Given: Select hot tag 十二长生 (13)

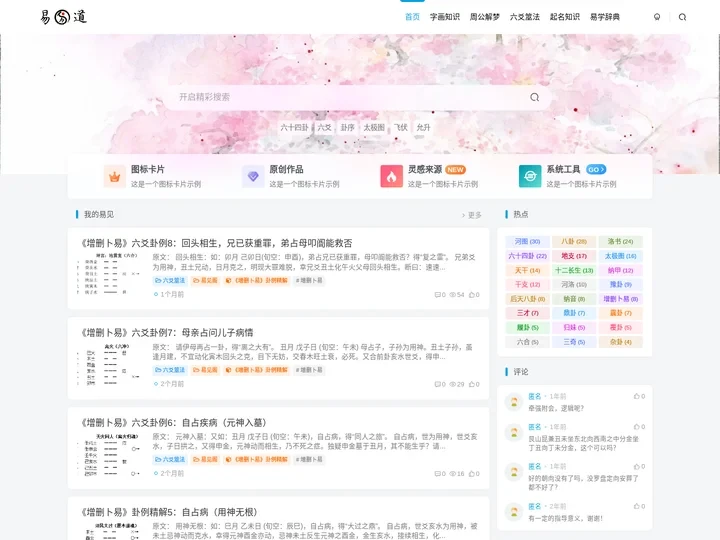Looking at the screenshot, I should click(574, 270).
